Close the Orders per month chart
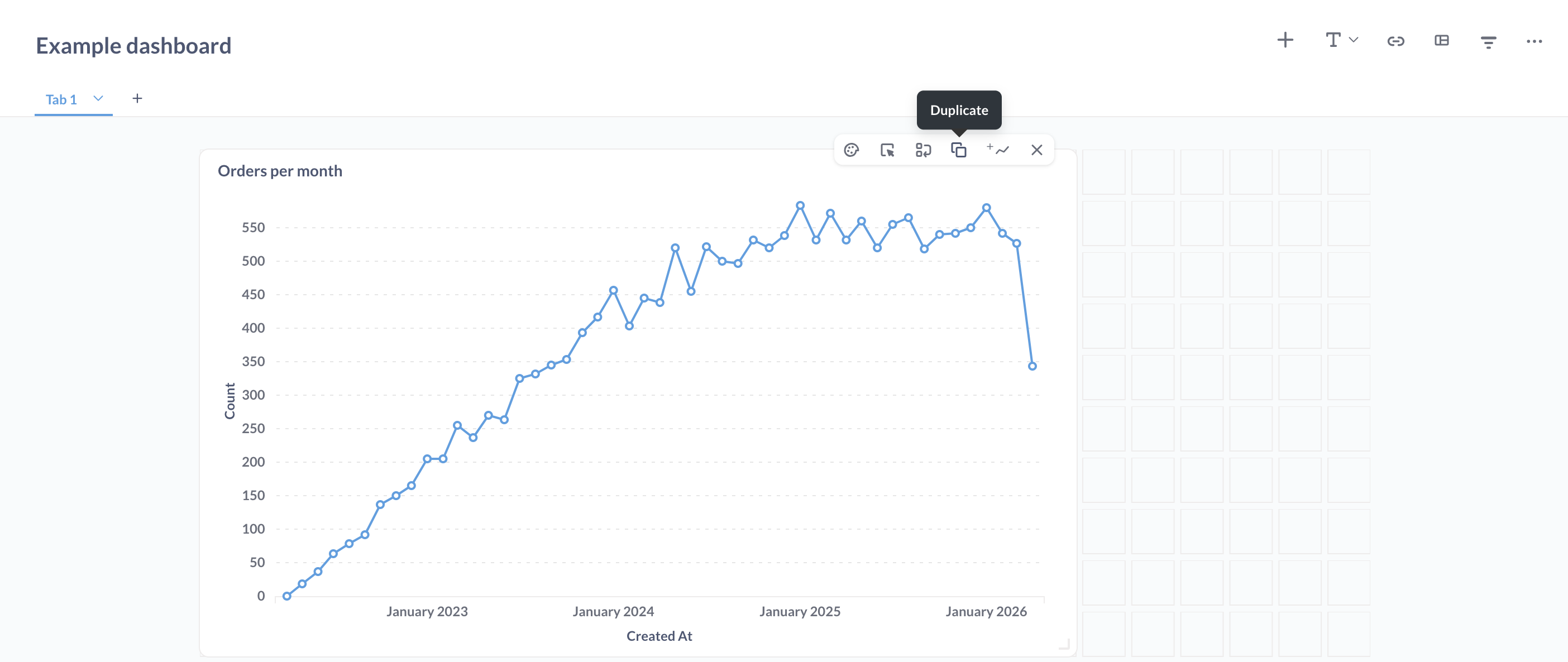Image resolution: width=1568 pixels, height=662 pixels. 1037,149
